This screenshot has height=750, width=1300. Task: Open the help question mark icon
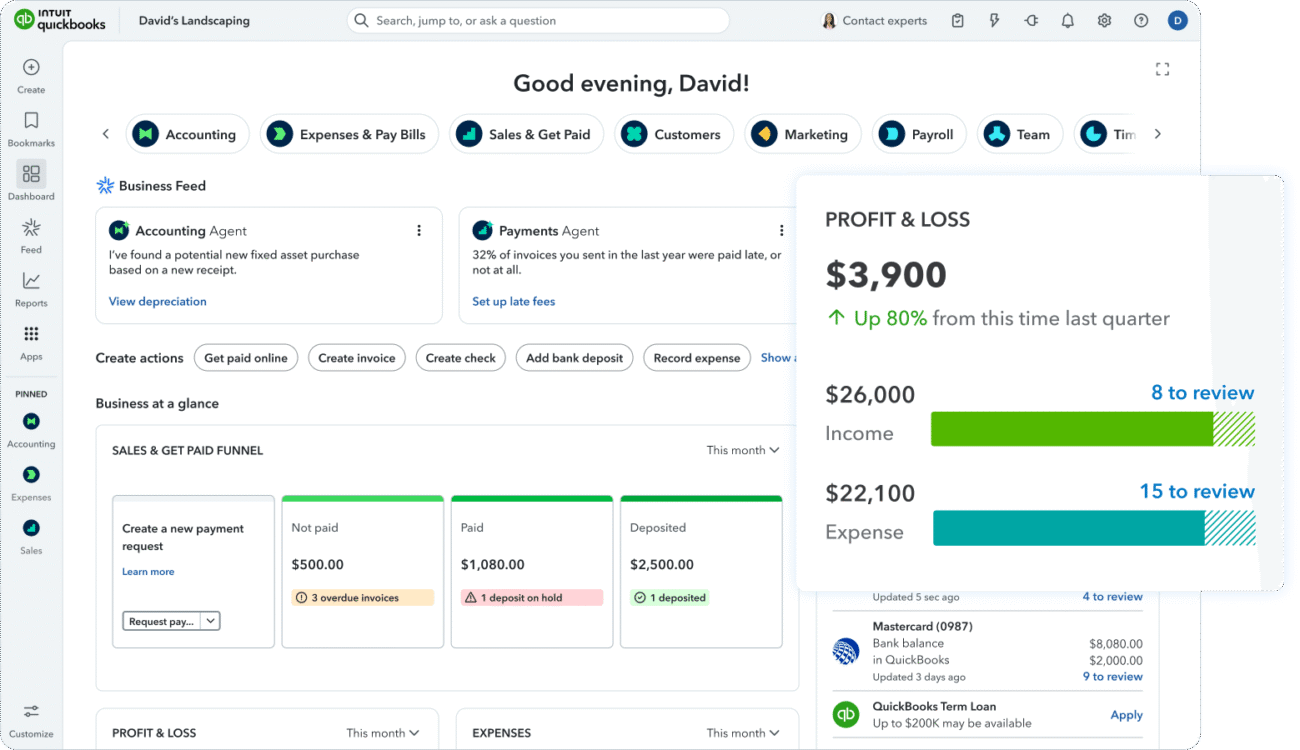tap(1141, 20)
